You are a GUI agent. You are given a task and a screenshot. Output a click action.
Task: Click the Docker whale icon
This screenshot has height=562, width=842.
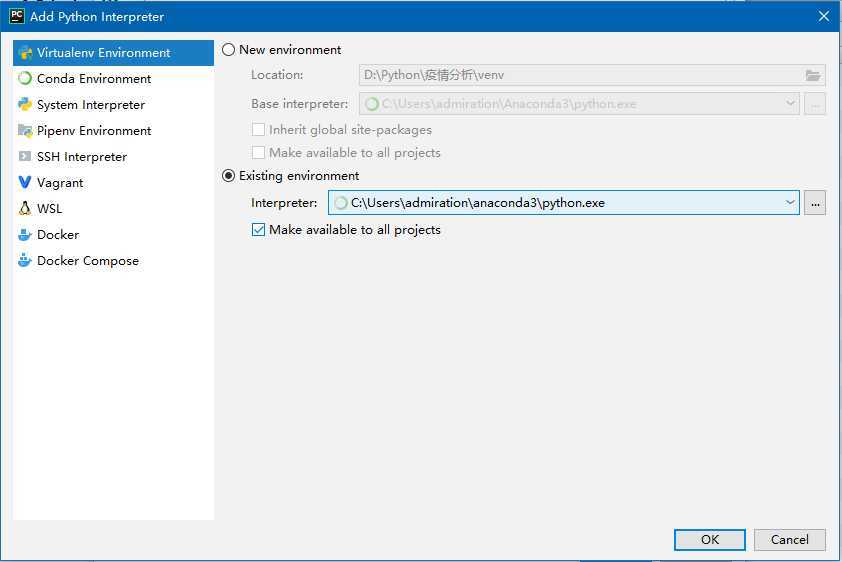(25, 235)
